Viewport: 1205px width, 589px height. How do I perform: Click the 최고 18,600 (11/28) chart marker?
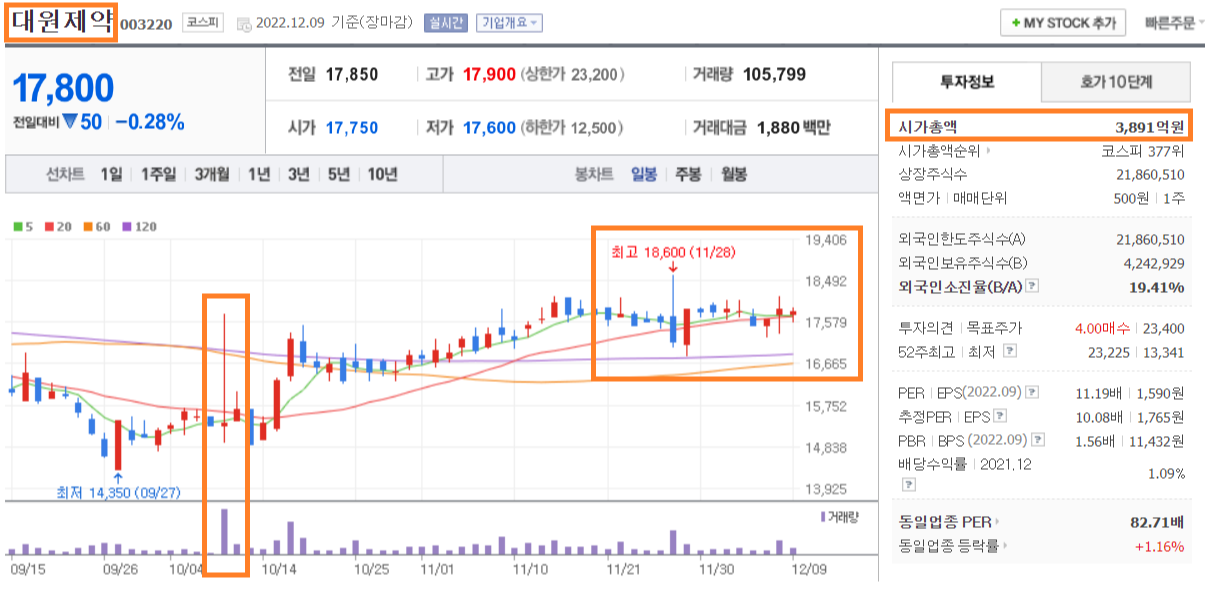(673, 254)
